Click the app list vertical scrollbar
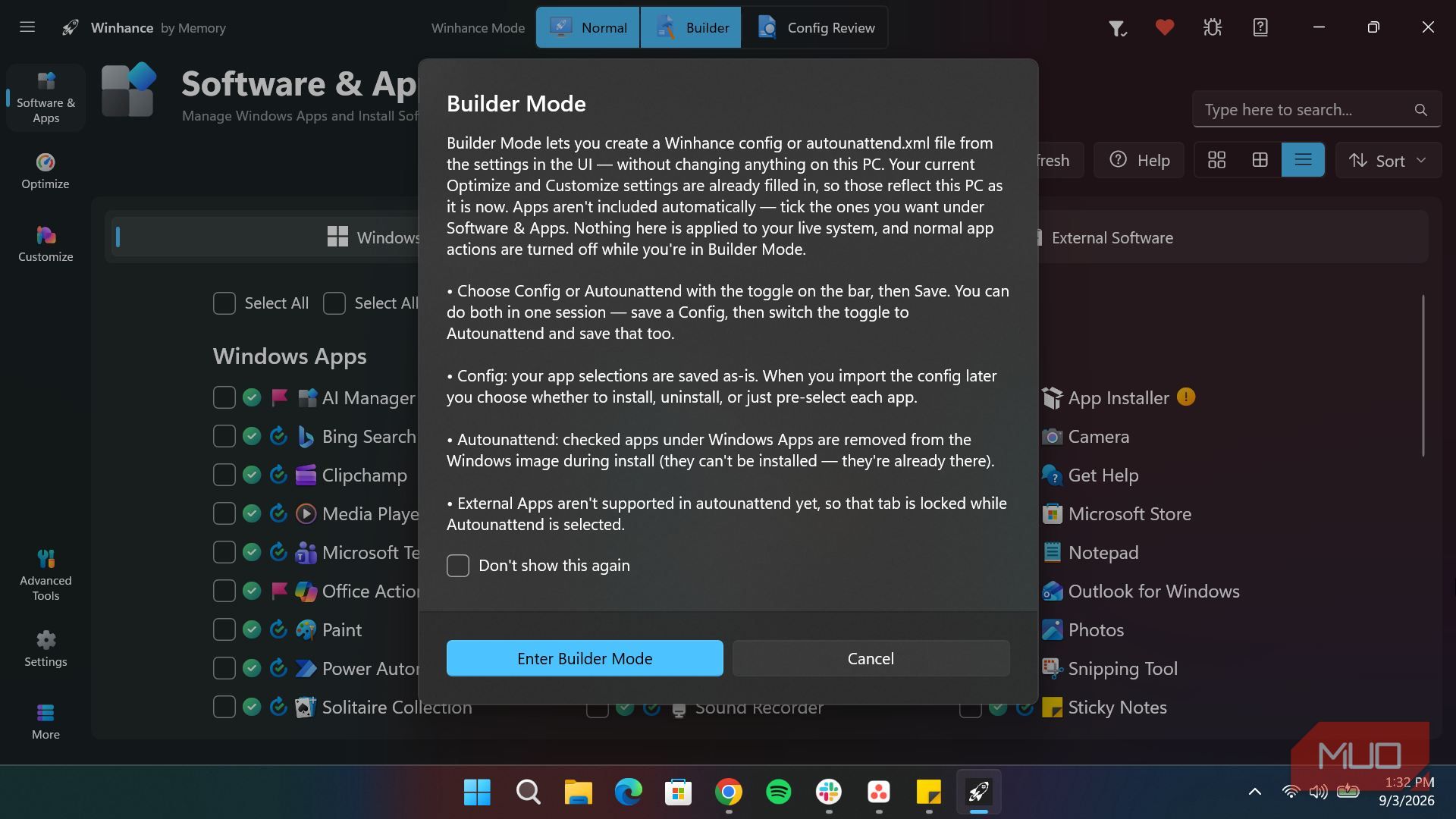This screenshot has width=1456, height=819. [1423, 376]
